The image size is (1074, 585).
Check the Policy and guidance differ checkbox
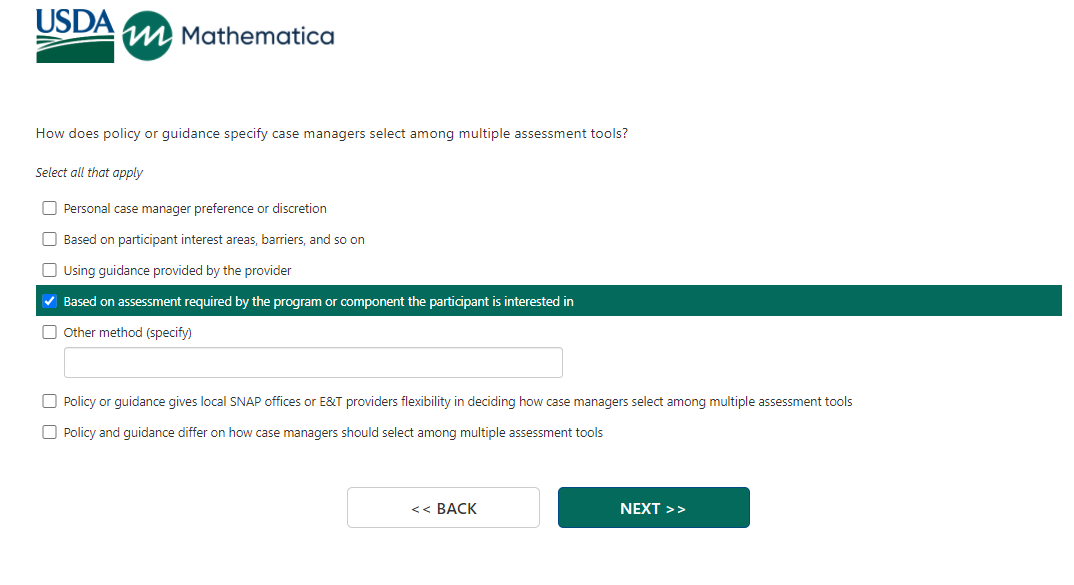49,433
